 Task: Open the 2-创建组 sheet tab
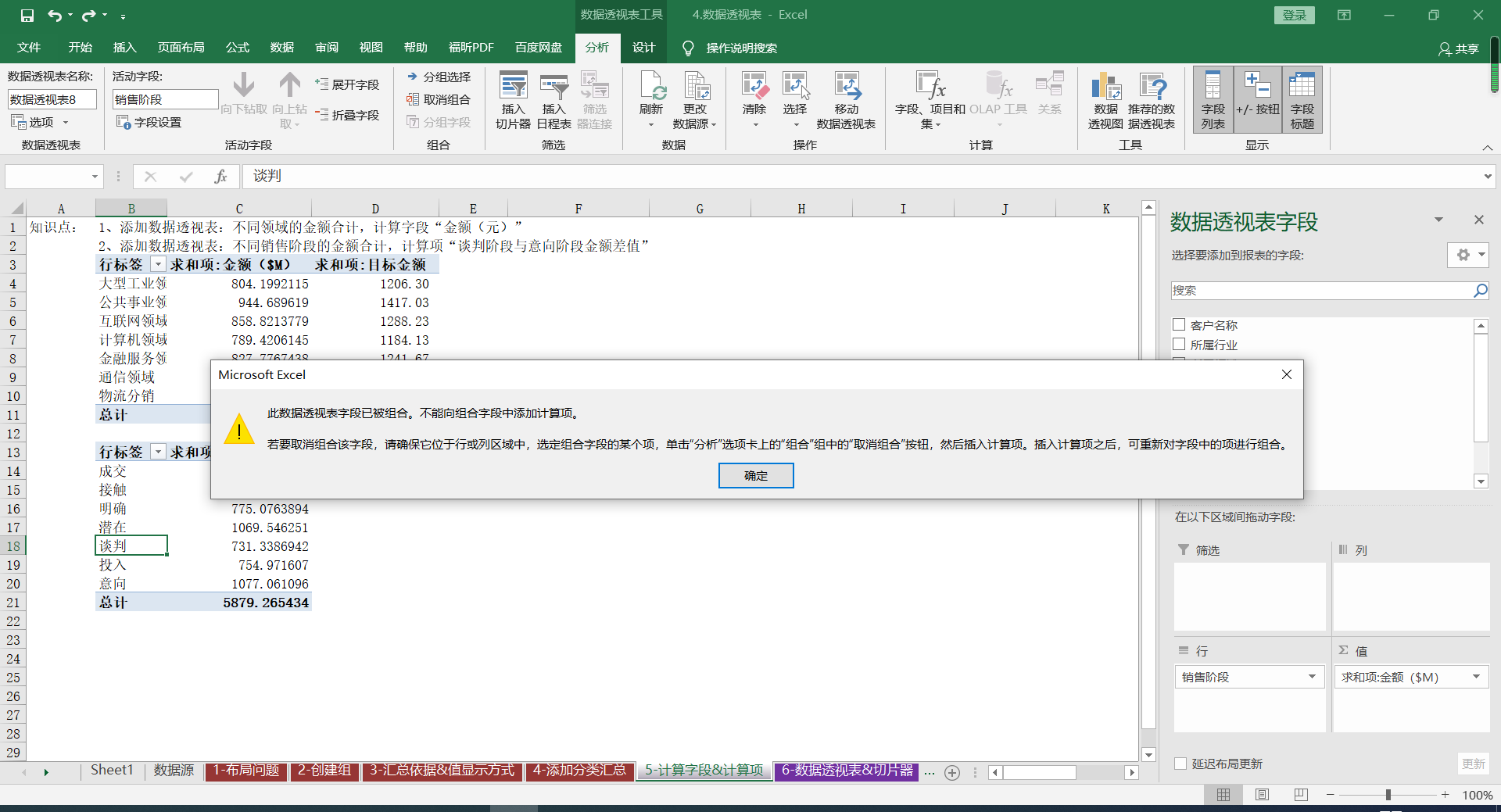[324, 771]
